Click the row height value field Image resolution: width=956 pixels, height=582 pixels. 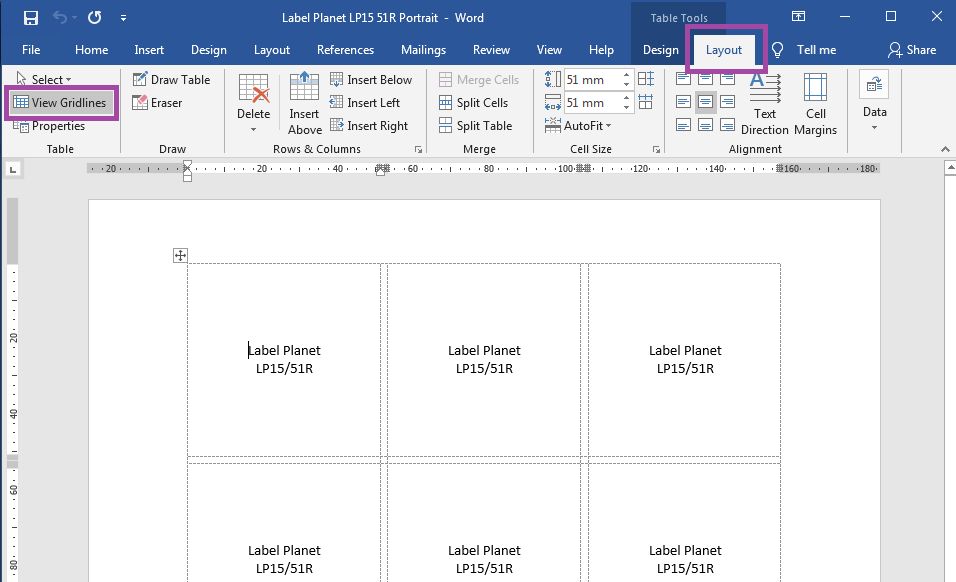(x=593, y=79)
